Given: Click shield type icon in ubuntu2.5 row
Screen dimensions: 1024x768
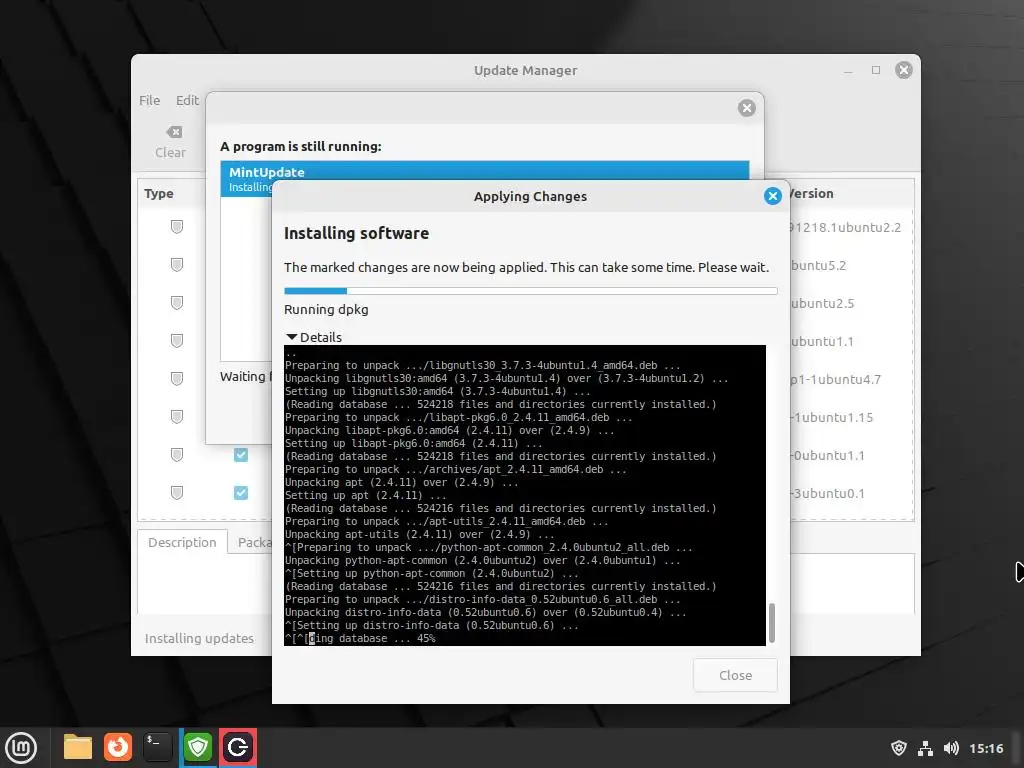Looking at the screenshot, I should coord(177,302).
